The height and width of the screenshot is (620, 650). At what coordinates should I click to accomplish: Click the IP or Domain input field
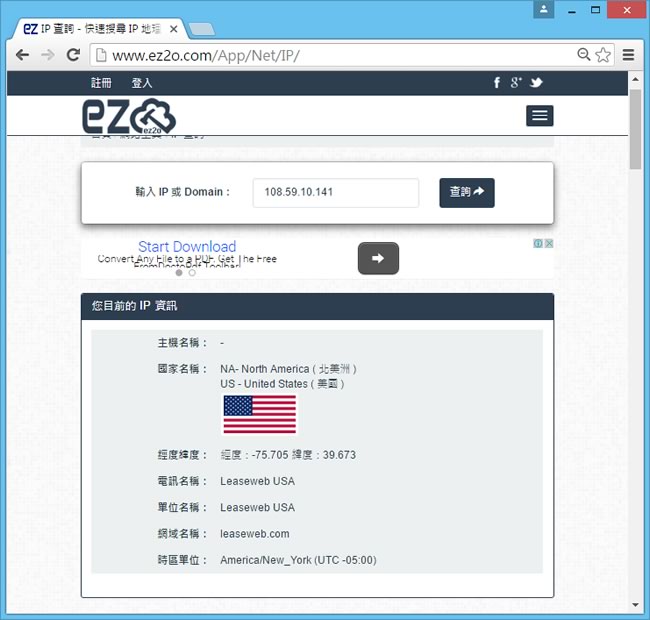(336, 193)
